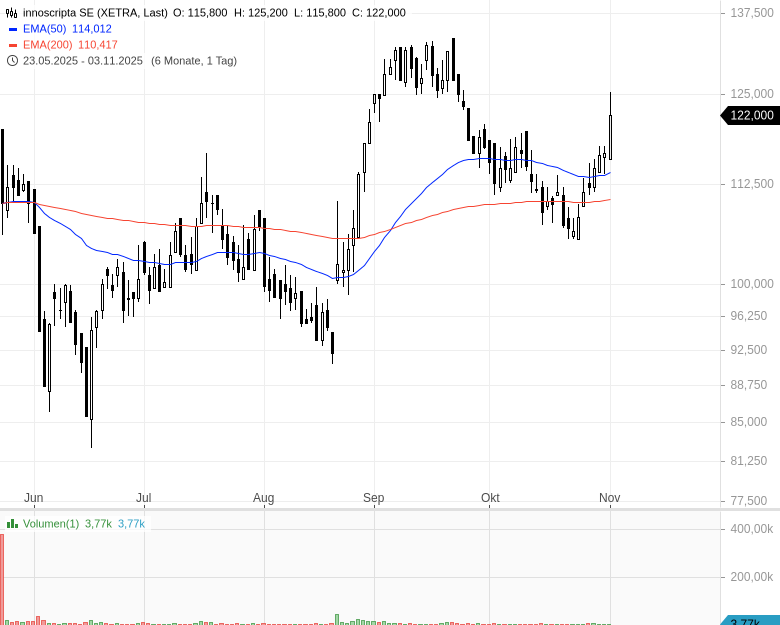Click the 400,00k volume axis label
Image resolution: width=780 pixels, height=625 pixels.
(x=752, y=528)
